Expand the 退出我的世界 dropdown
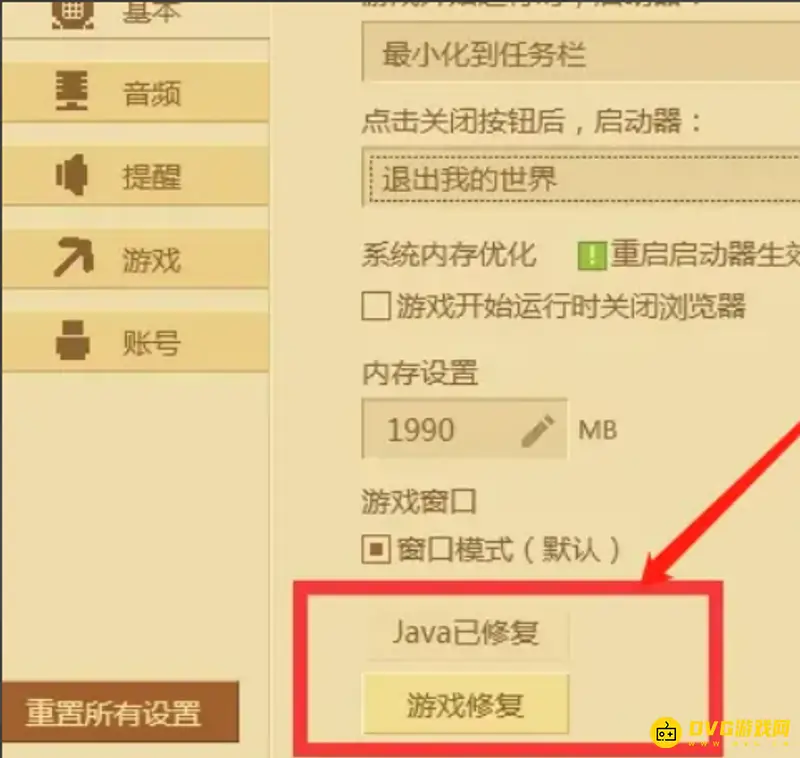 [581, 178]
